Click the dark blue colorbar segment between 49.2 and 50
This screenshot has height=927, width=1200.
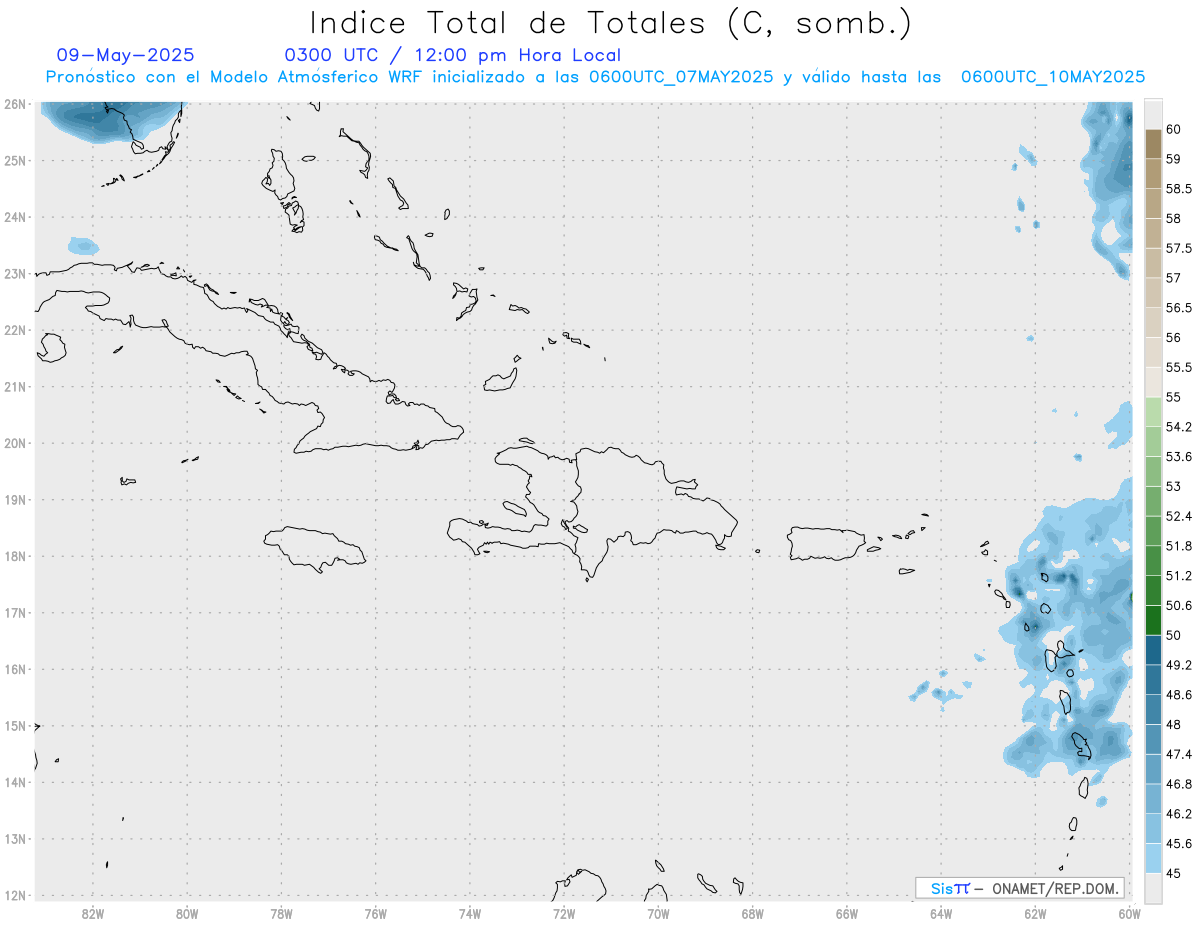(1153, 650)
